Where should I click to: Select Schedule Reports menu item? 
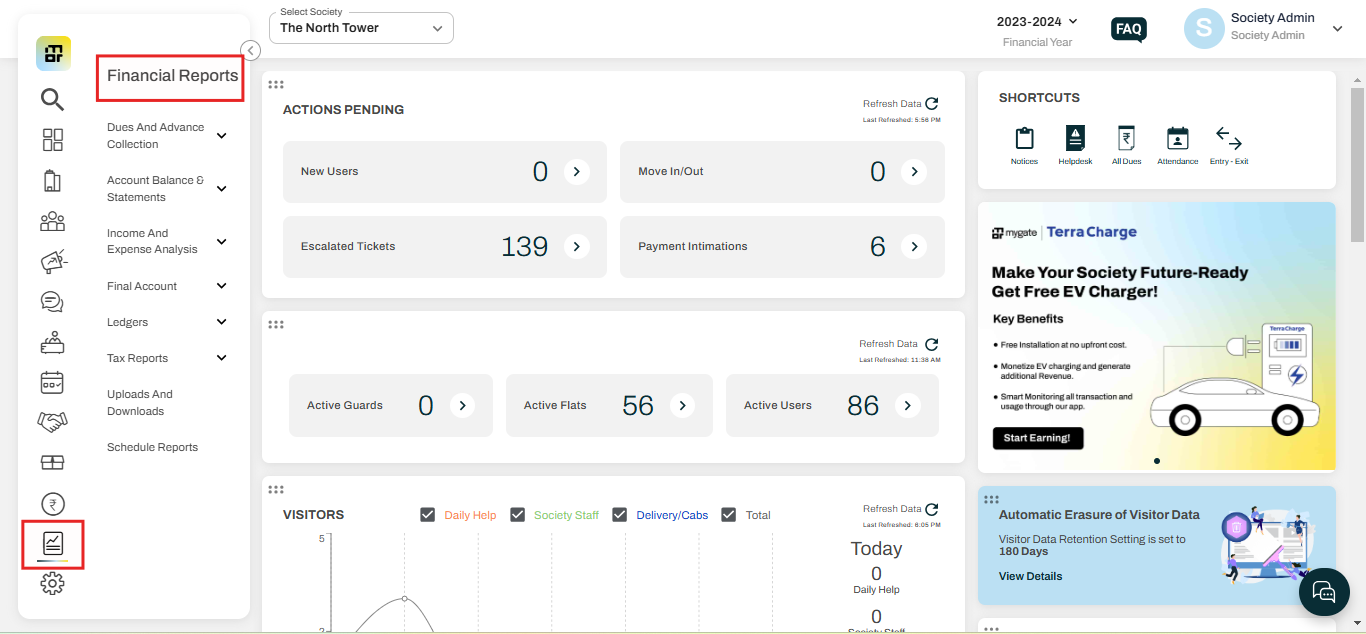pos(152,447)
